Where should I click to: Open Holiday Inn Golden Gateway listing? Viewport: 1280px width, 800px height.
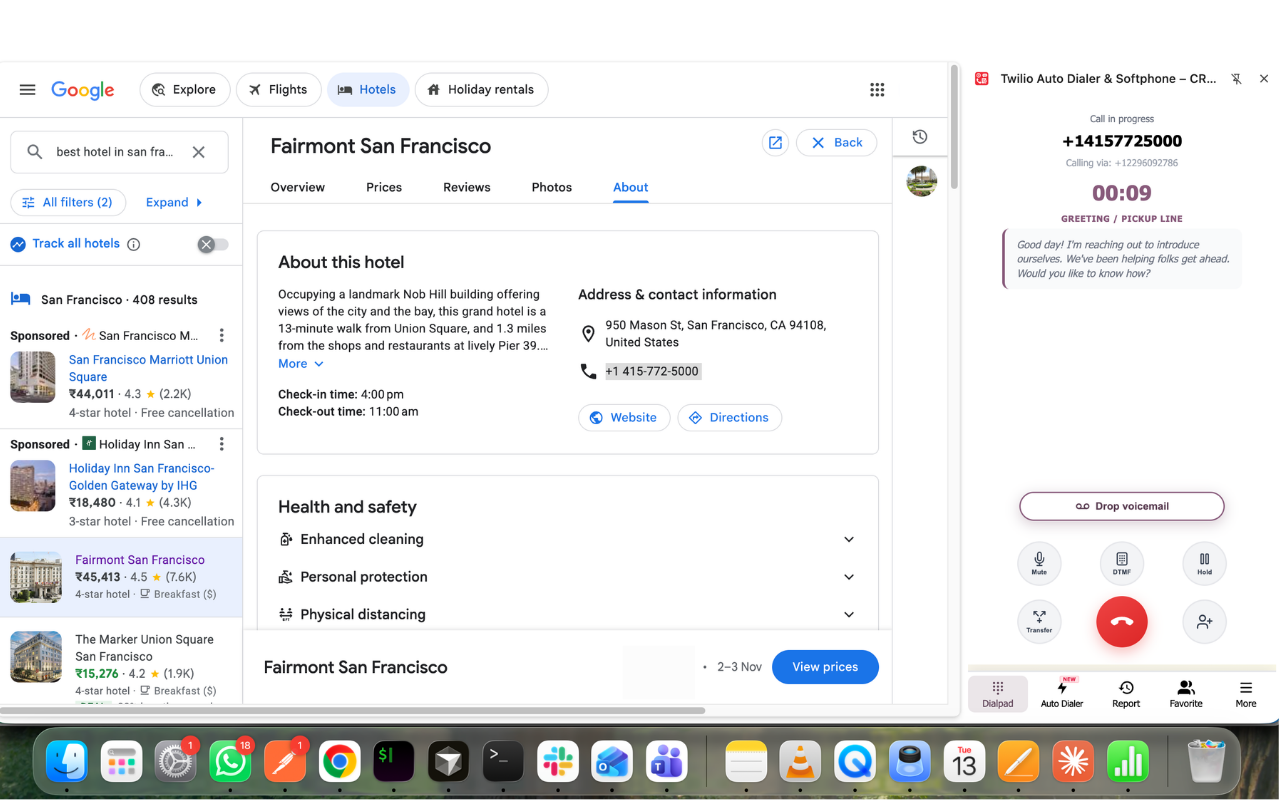pyautogui.click(x=142, y=477)
